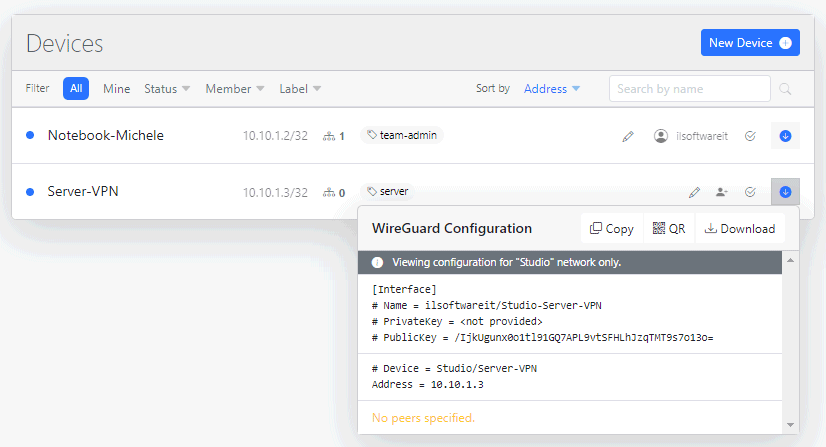Viewport: 826px width, 447px height.
Task: Open the Status filter dropdown
Action: [167, 89]
